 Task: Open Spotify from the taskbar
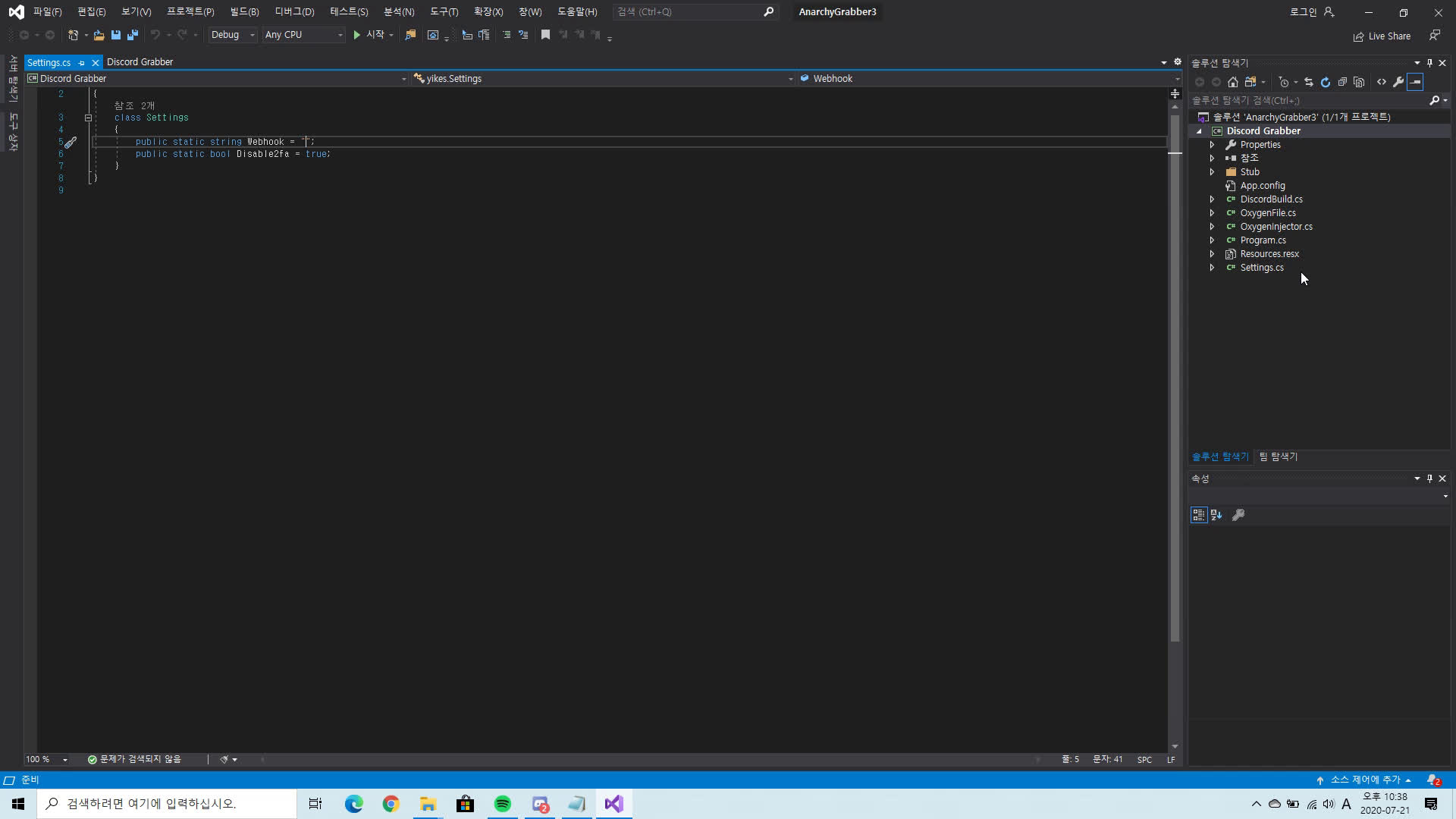(502, 804)
